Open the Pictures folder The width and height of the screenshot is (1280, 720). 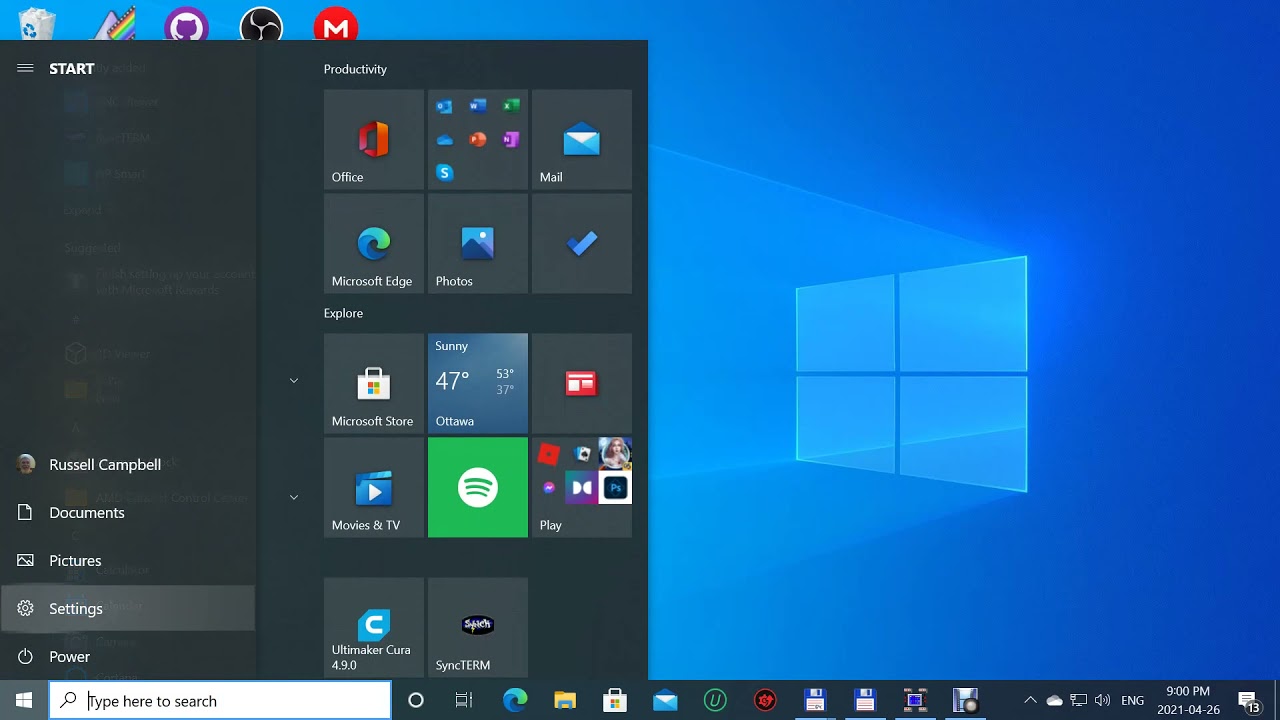[128, 560]
